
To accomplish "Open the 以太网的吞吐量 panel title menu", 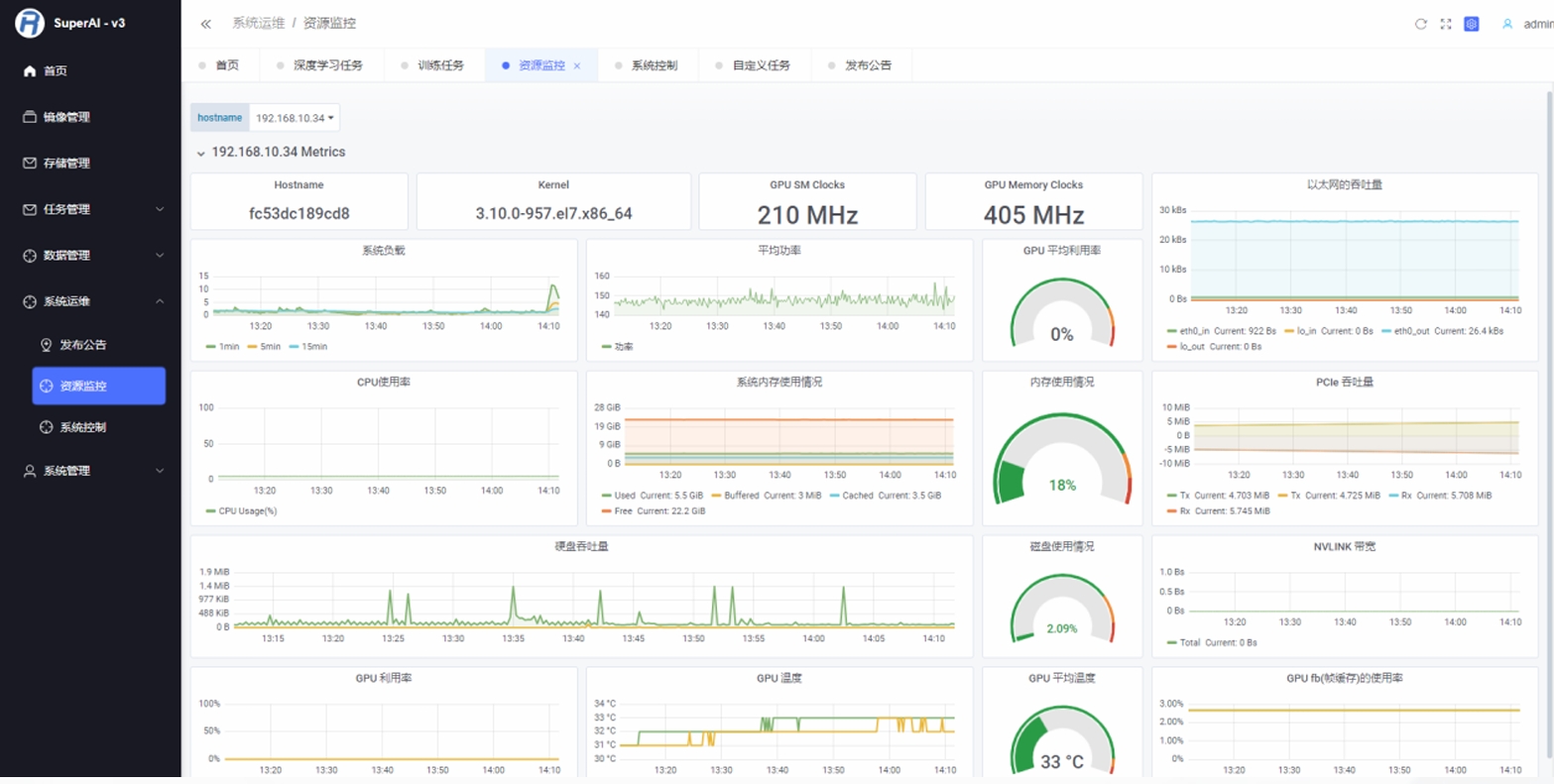I will (1345, 184).
